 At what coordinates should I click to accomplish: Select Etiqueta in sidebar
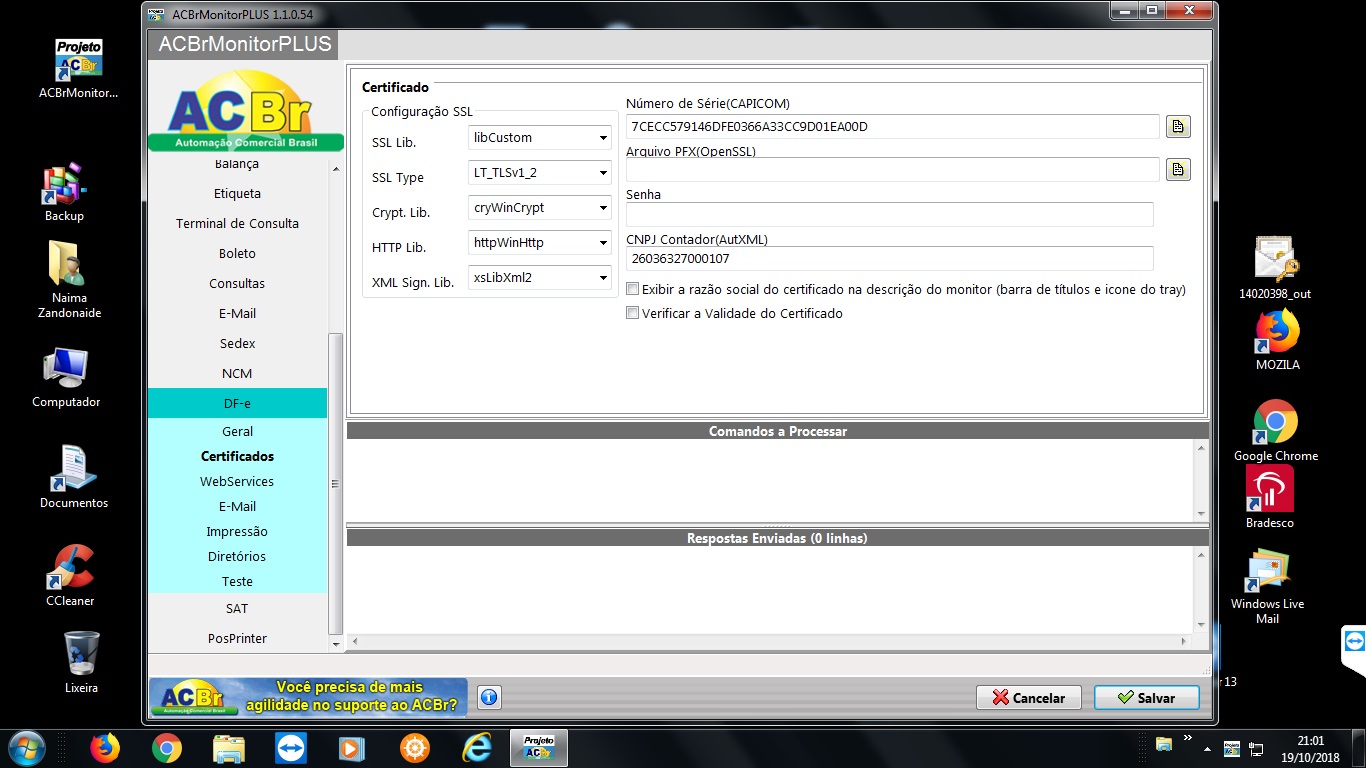coord(237,193)
